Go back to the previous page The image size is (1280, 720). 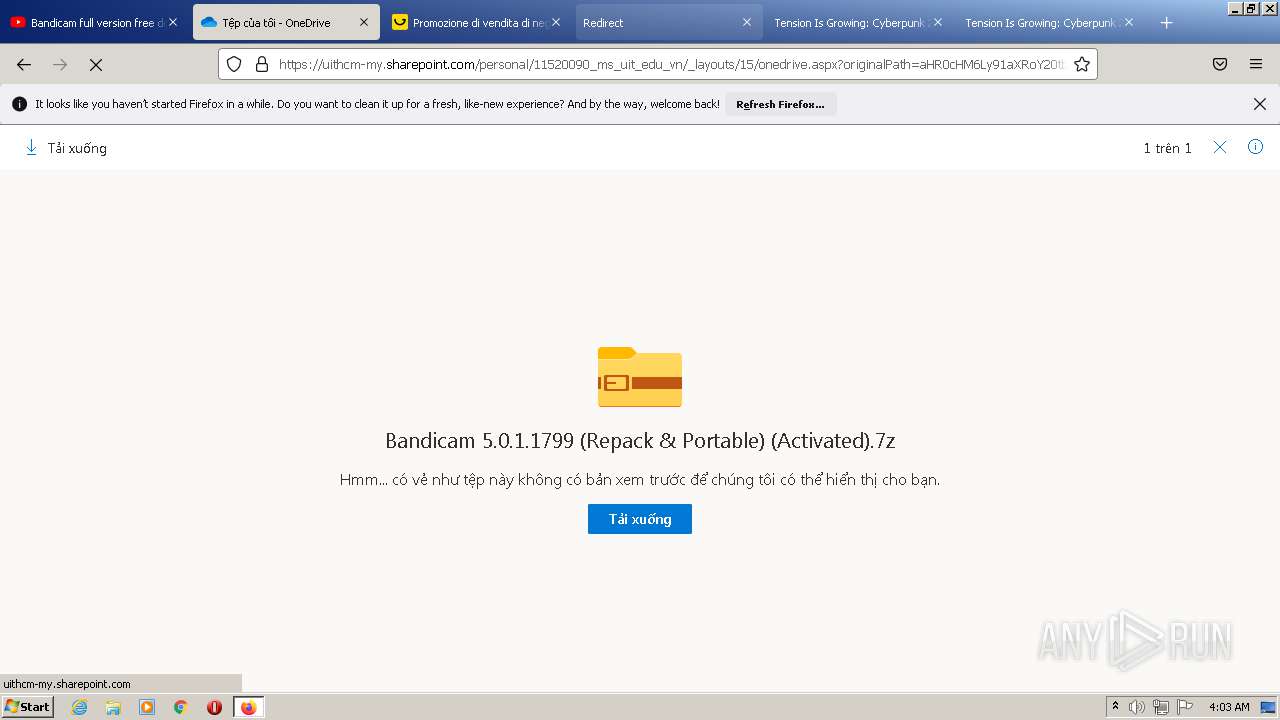pos(24,64)
